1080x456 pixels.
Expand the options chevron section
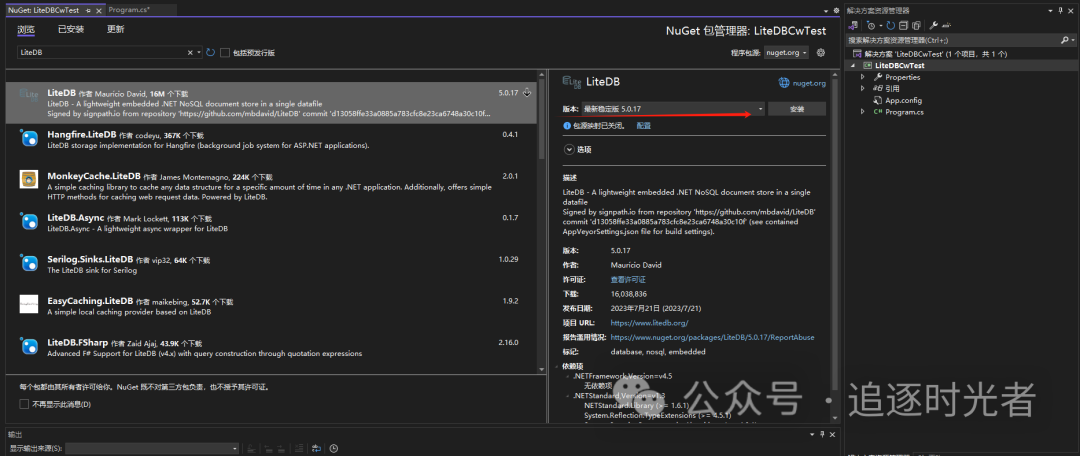coord(569,149)
